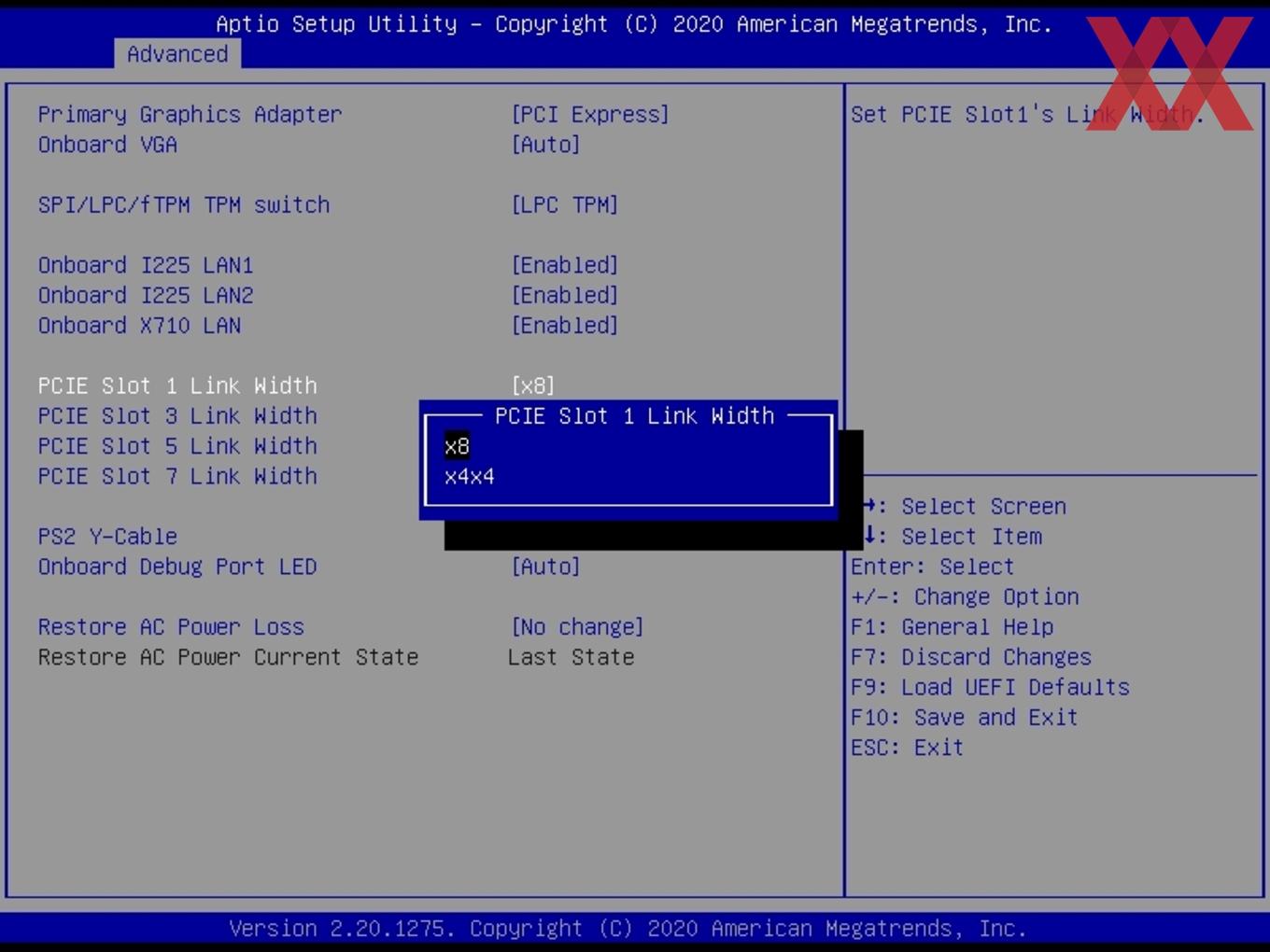Open PCIE Slot 1 x8 value
The width and height of the screenshot is (1270, 952).
click(532, 386)
